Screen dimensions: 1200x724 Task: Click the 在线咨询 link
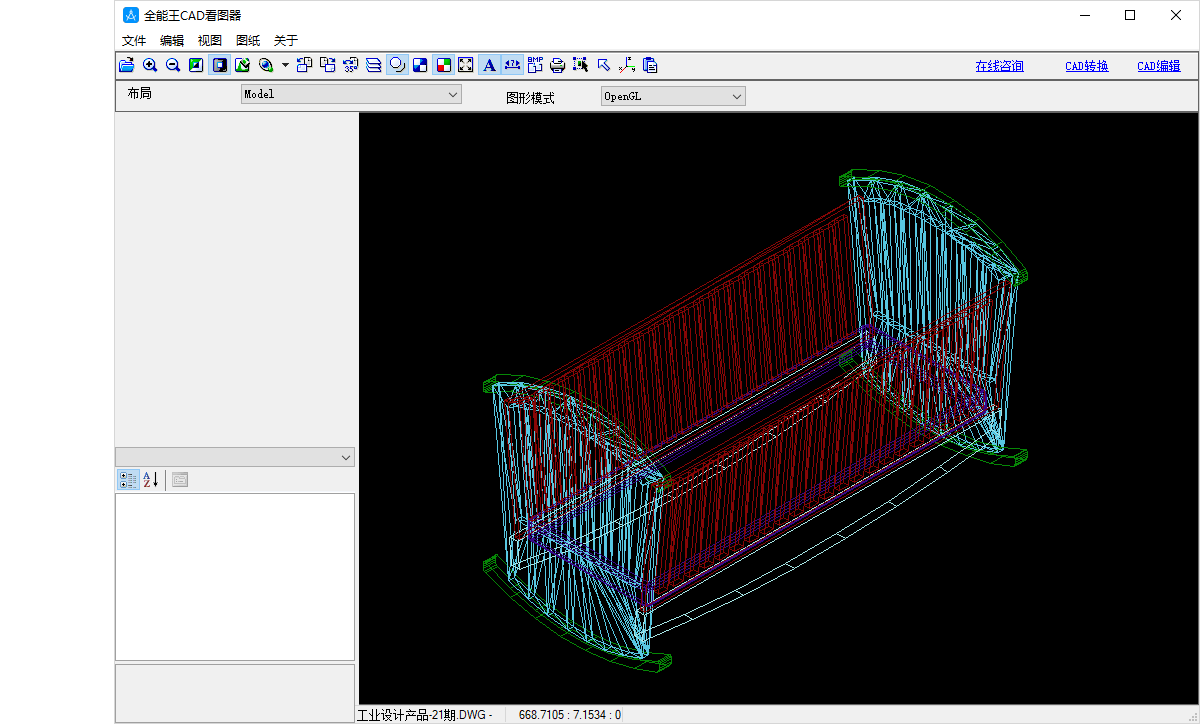coord(999,67)
